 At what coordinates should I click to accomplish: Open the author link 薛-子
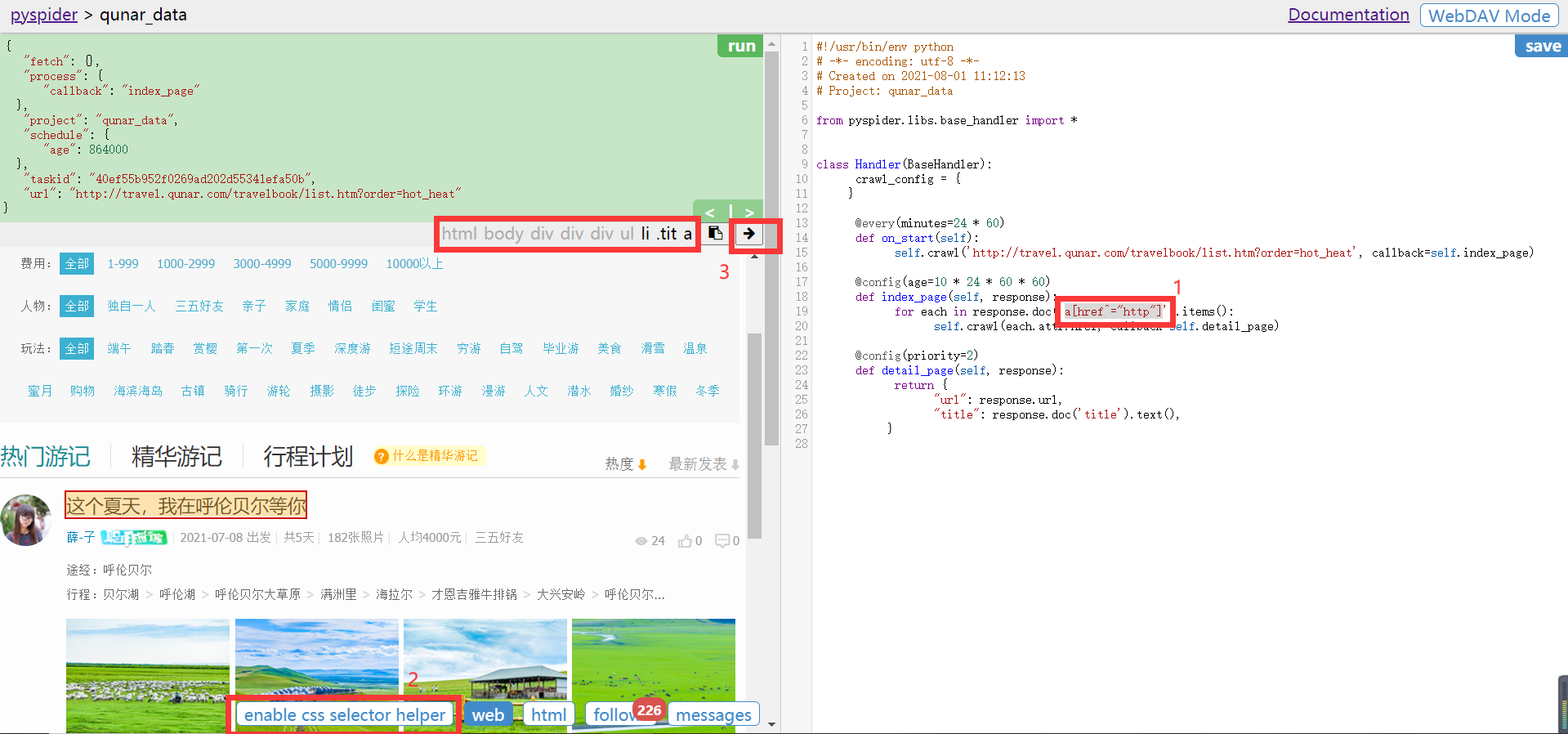(80, 537)
